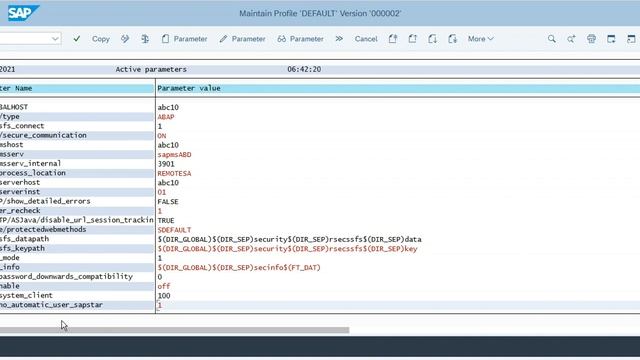Select the 'process_location' parameter name
The image size is (640, 360).
coord(33,173)
